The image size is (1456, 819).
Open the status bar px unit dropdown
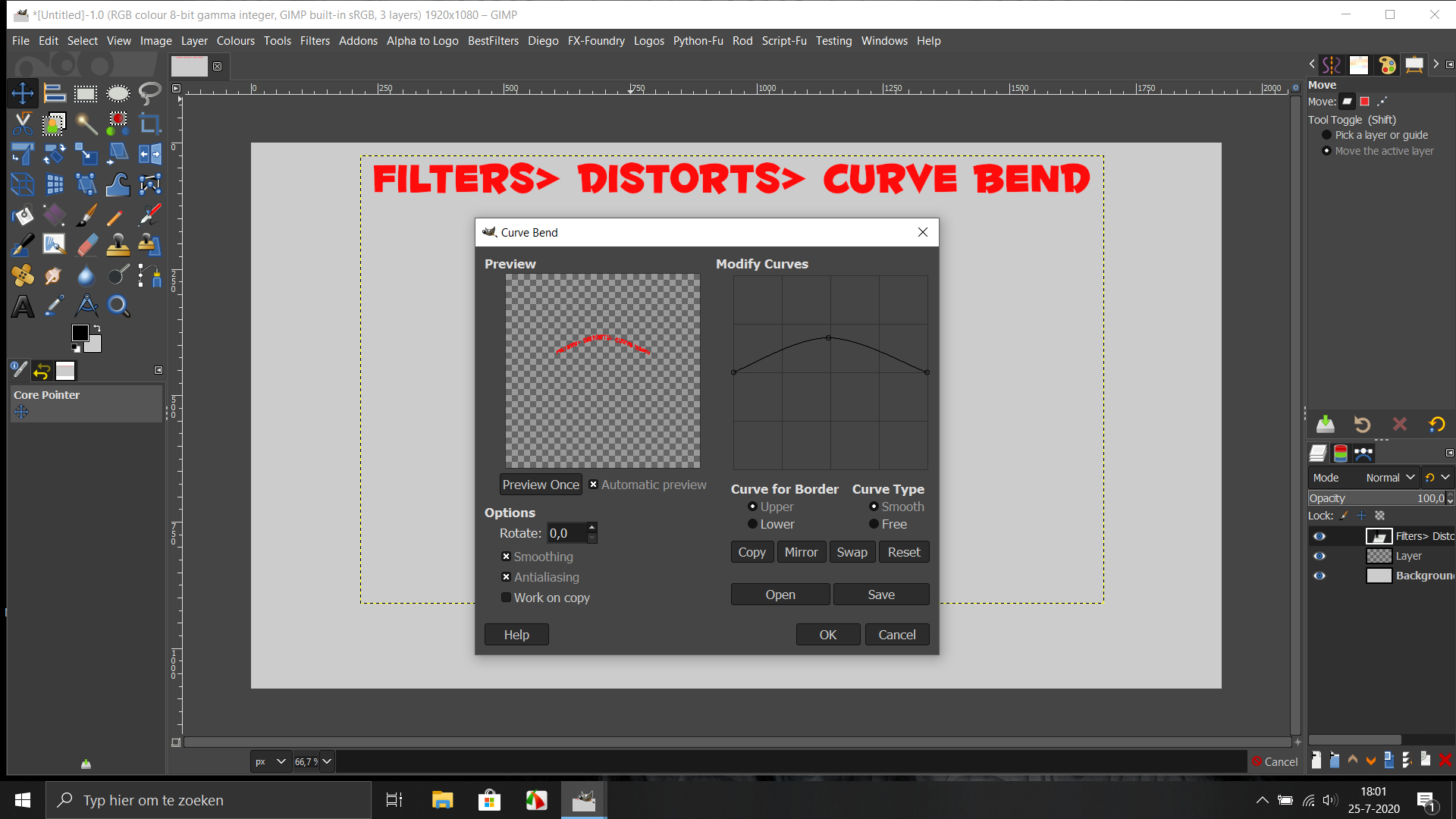pos(270,761)
